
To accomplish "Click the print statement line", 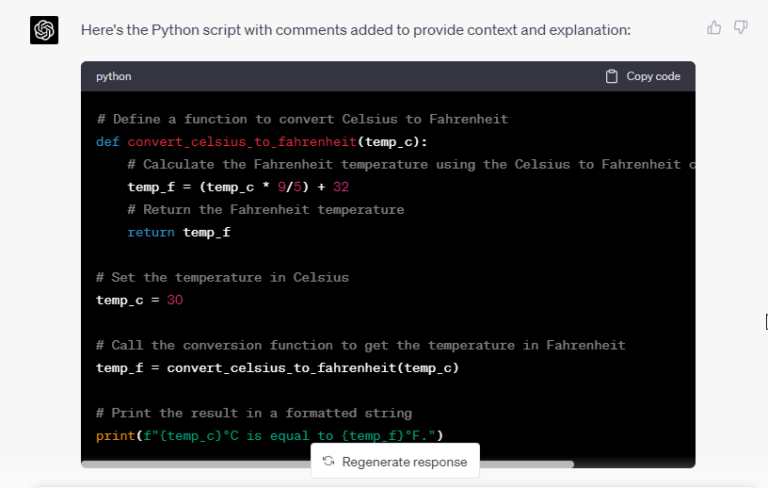I will click(270, 435).
